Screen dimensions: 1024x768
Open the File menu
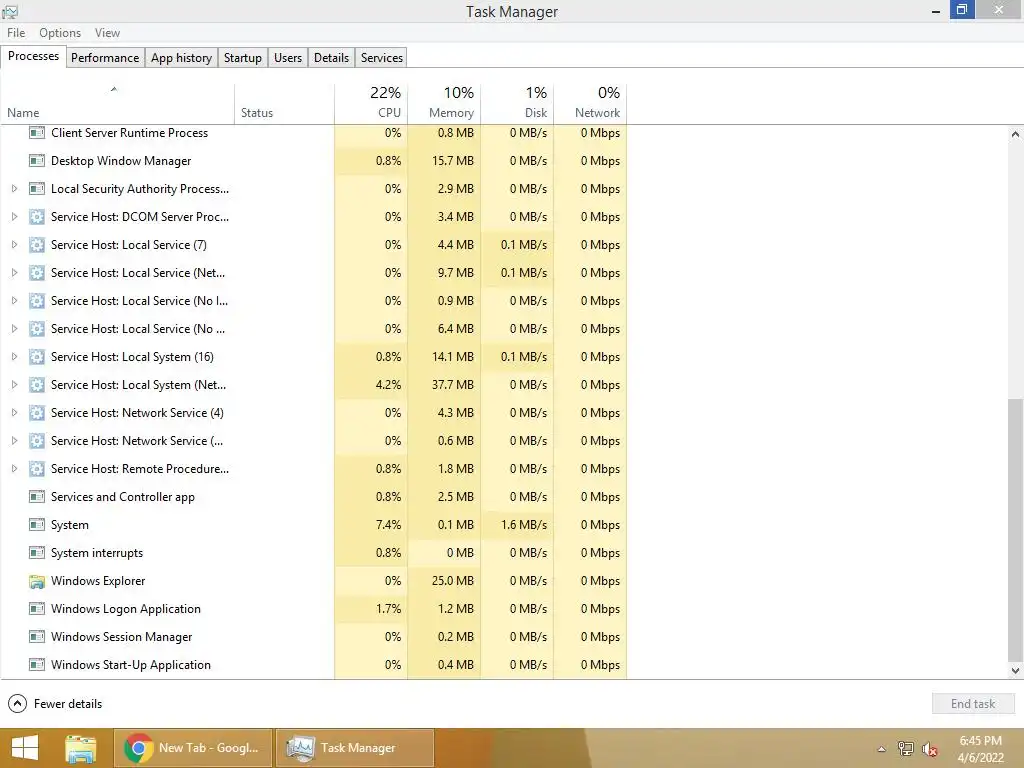coord(16,33)
